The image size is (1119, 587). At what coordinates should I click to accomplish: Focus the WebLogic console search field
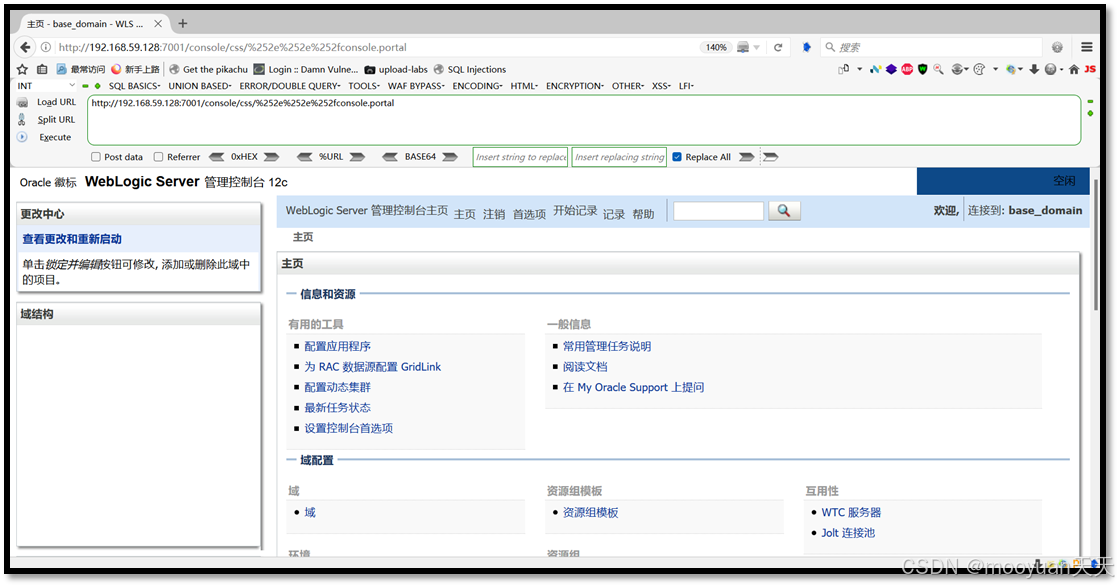[719, 210]
